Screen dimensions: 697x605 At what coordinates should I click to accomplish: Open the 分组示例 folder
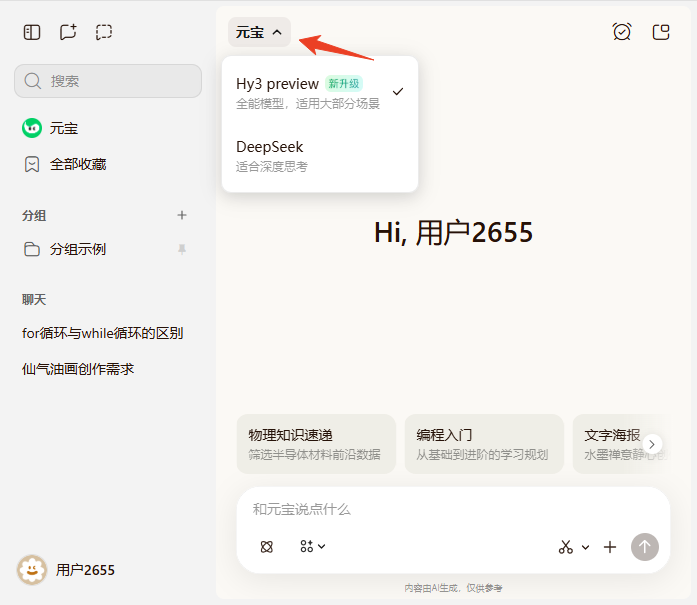point(107,249)
